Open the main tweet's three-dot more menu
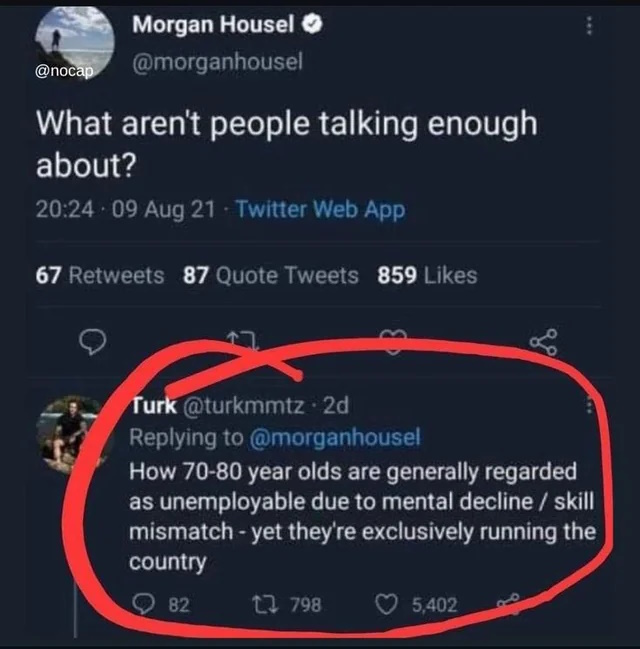The height and width of the screenshot is (649, 640). click(x=591, y=26)
